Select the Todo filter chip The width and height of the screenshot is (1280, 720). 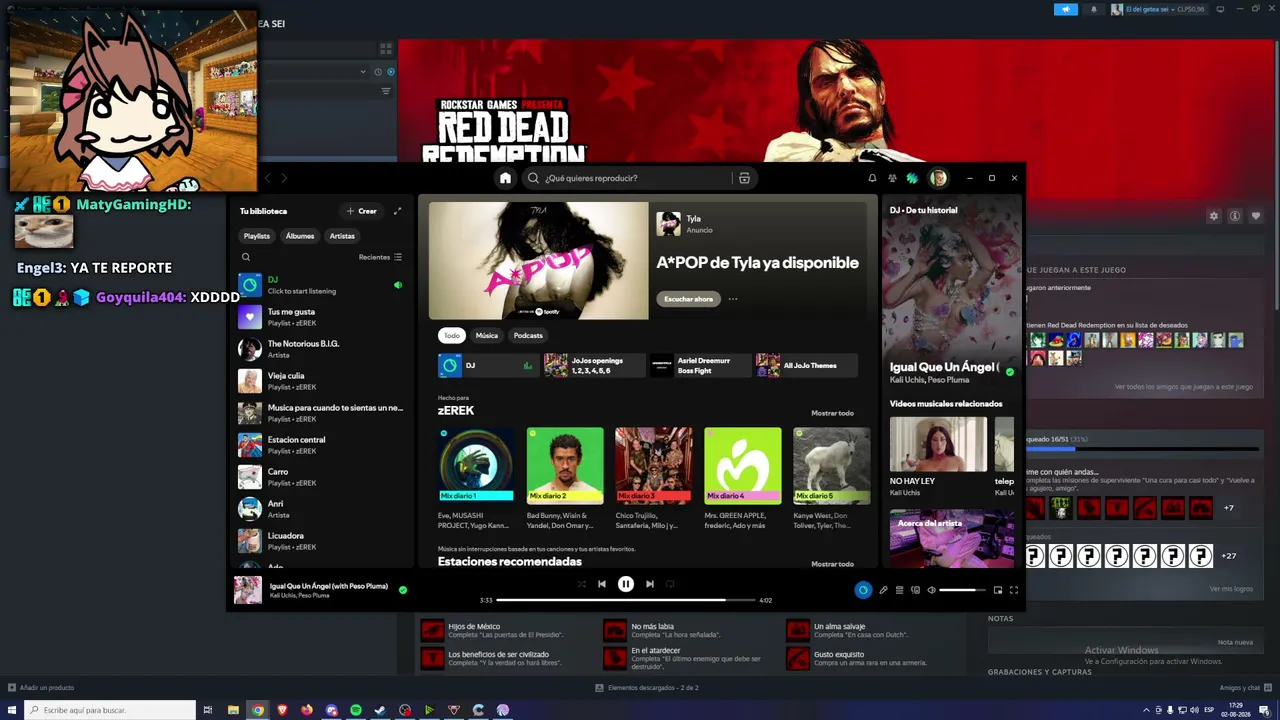(452, 335)
